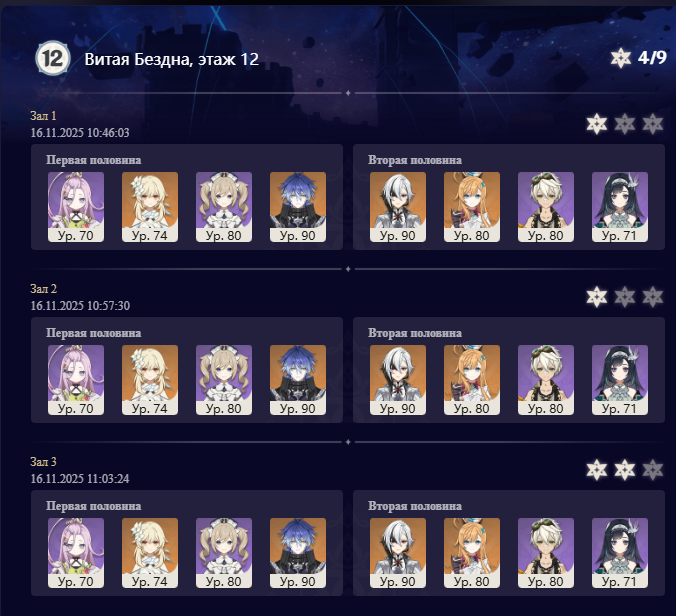The height and width of the screenshot is (616, 676).
Task: Click the star total icon beside 4/9
Action: 621,58
